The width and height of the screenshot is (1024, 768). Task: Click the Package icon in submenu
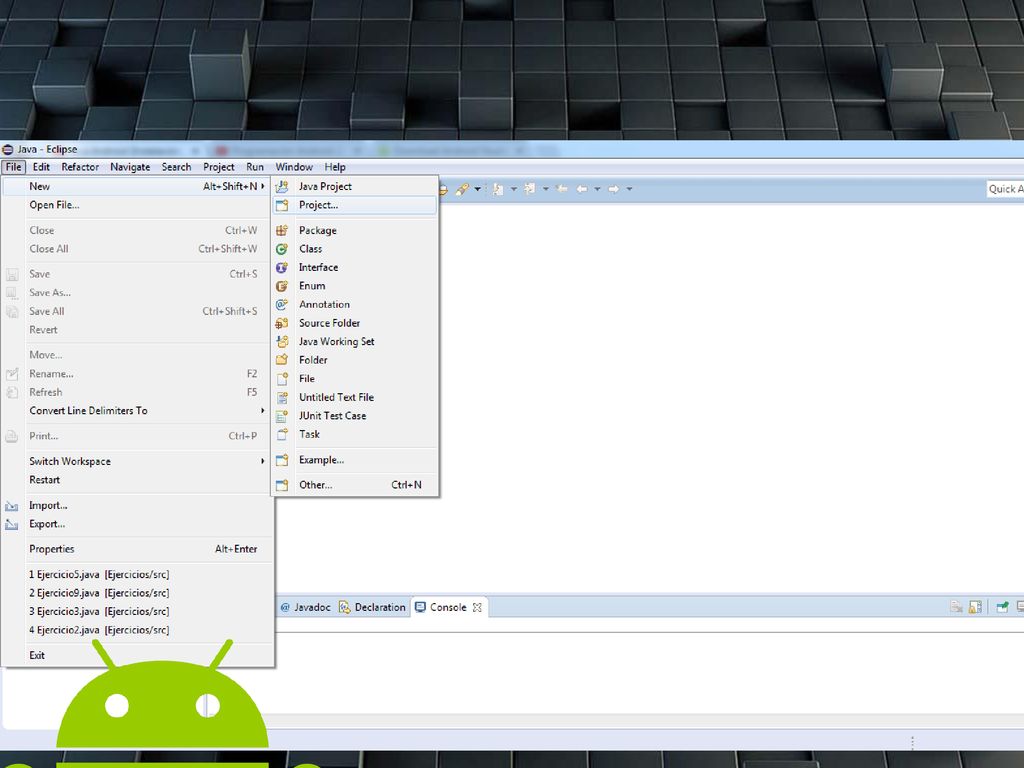282,231
